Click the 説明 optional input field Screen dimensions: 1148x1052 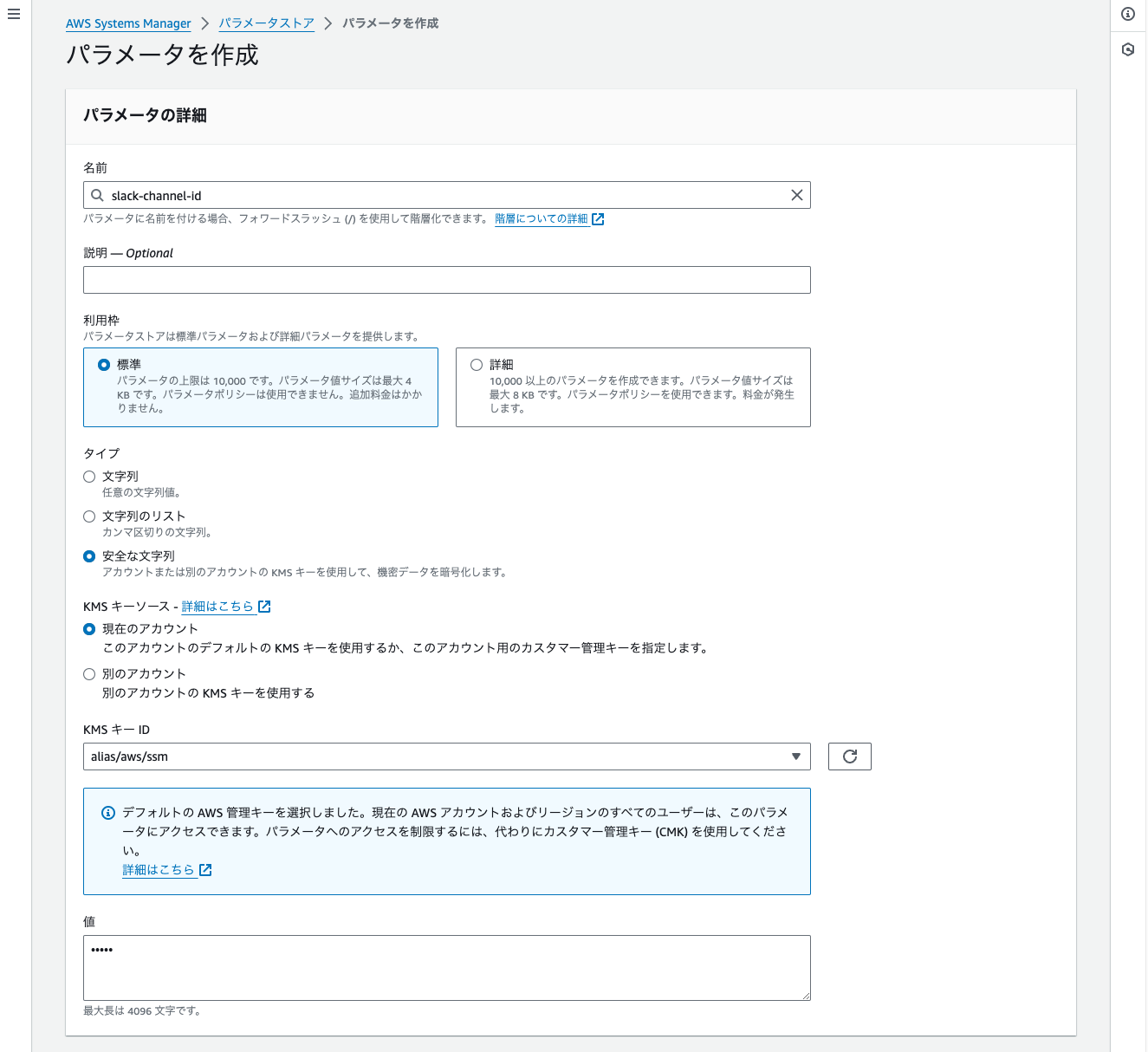447,280
